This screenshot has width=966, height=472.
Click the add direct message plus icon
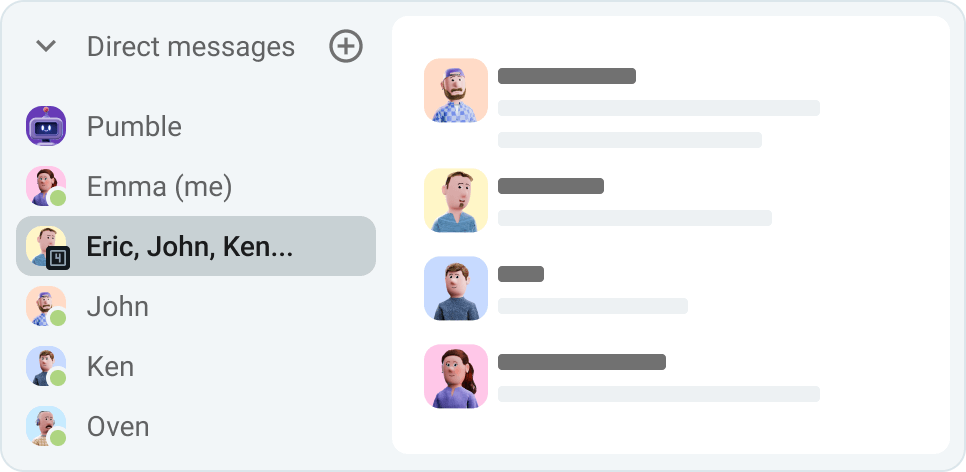(346, 46)
